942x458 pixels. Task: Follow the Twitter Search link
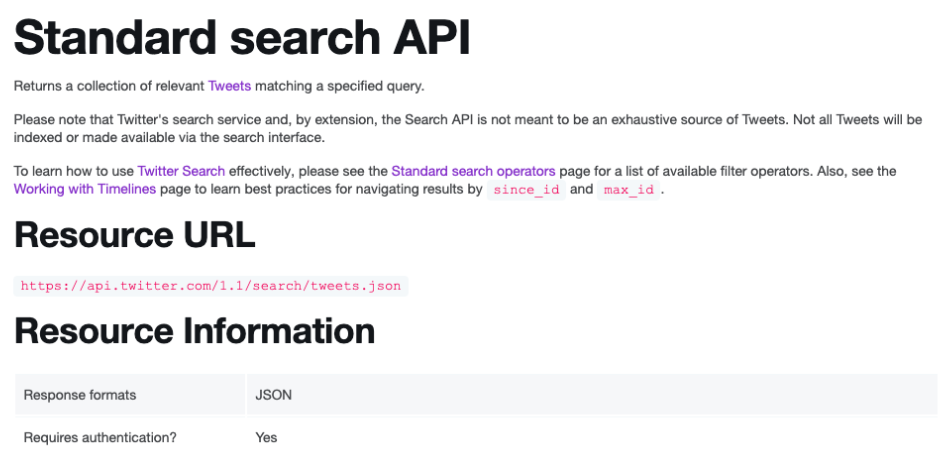pyautogui.click(x=181, y=171)
